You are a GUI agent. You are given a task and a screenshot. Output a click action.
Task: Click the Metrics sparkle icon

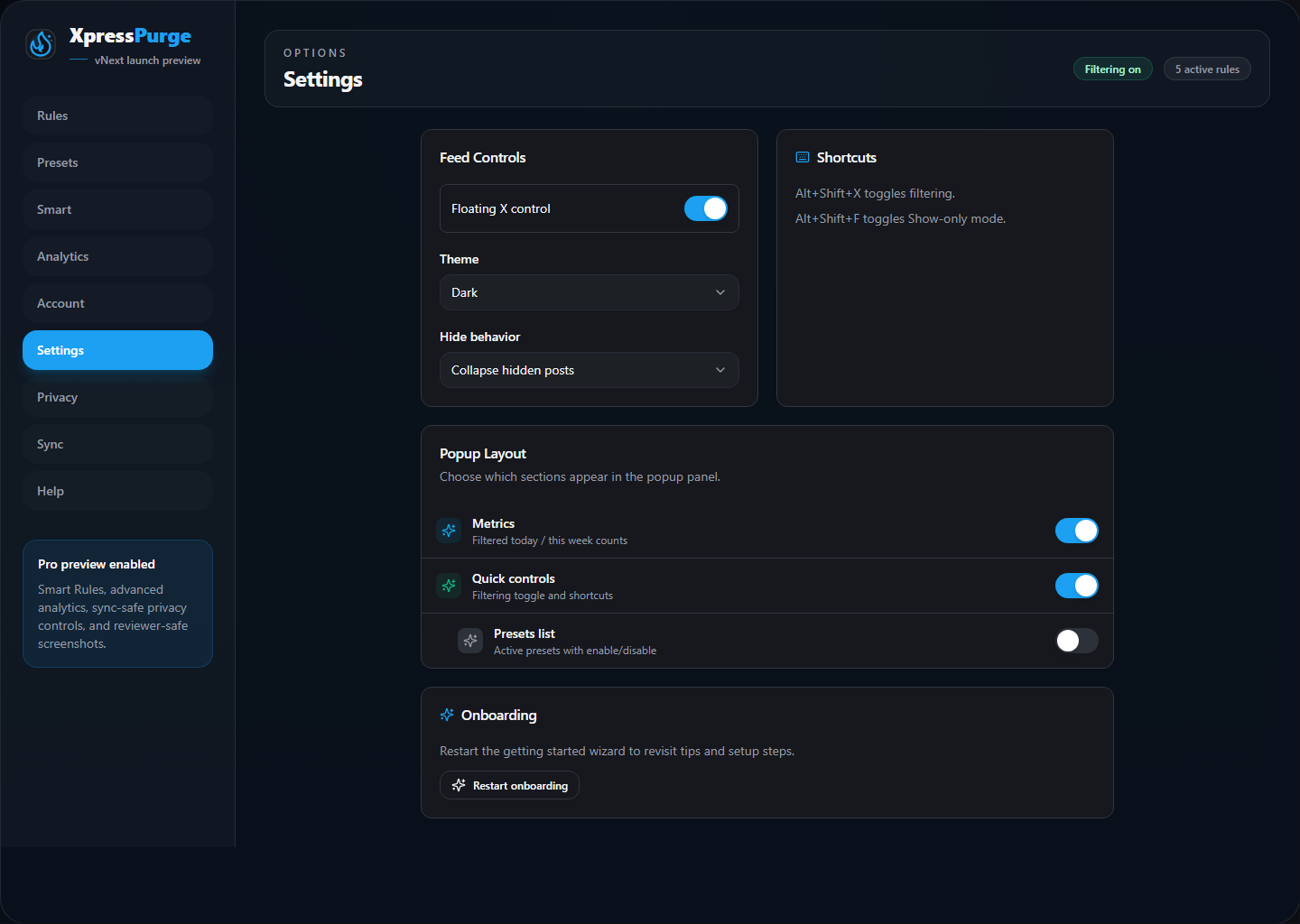(x=449, y=531)
